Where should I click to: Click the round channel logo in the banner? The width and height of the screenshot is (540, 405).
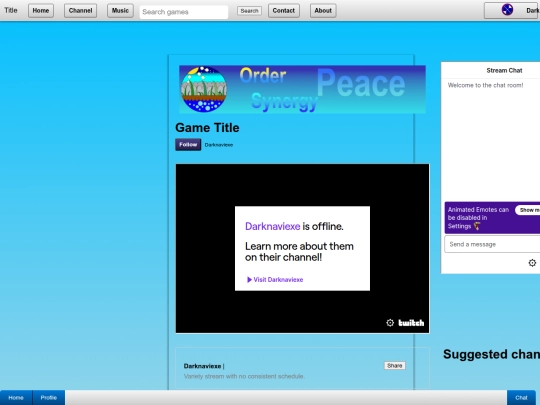point(204,89)
